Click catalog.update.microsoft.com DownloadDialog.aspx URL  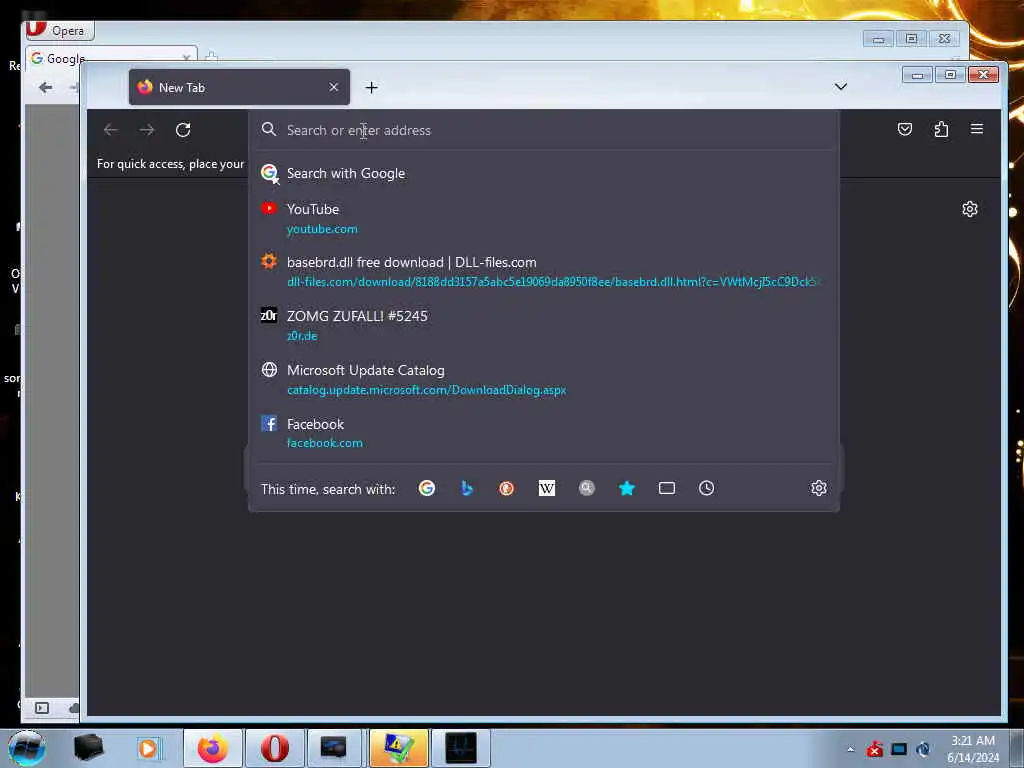coord(426,390)
